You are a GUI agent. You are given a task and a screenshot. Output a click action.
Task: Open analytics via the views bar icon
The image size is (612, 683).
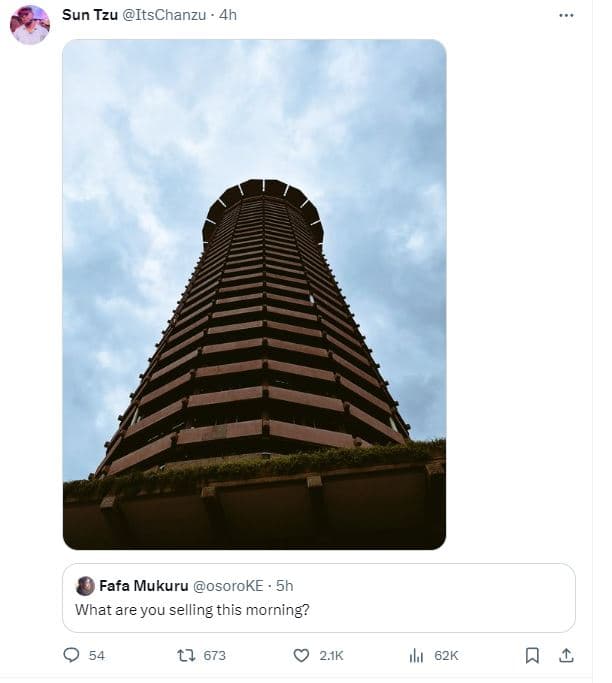pos(417,655)
